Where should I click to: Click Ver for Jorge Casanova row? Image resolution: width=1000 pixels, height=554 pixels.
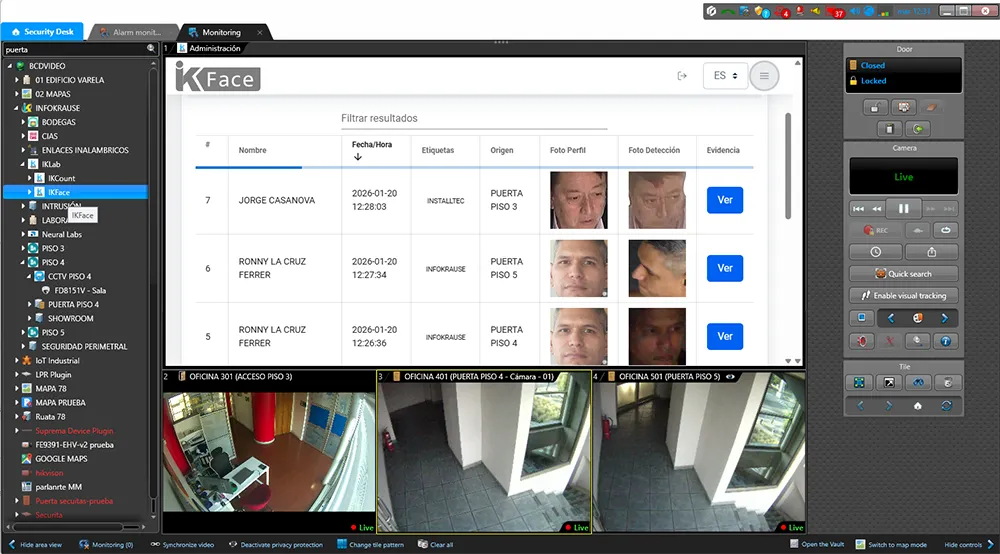pos(724,200)
